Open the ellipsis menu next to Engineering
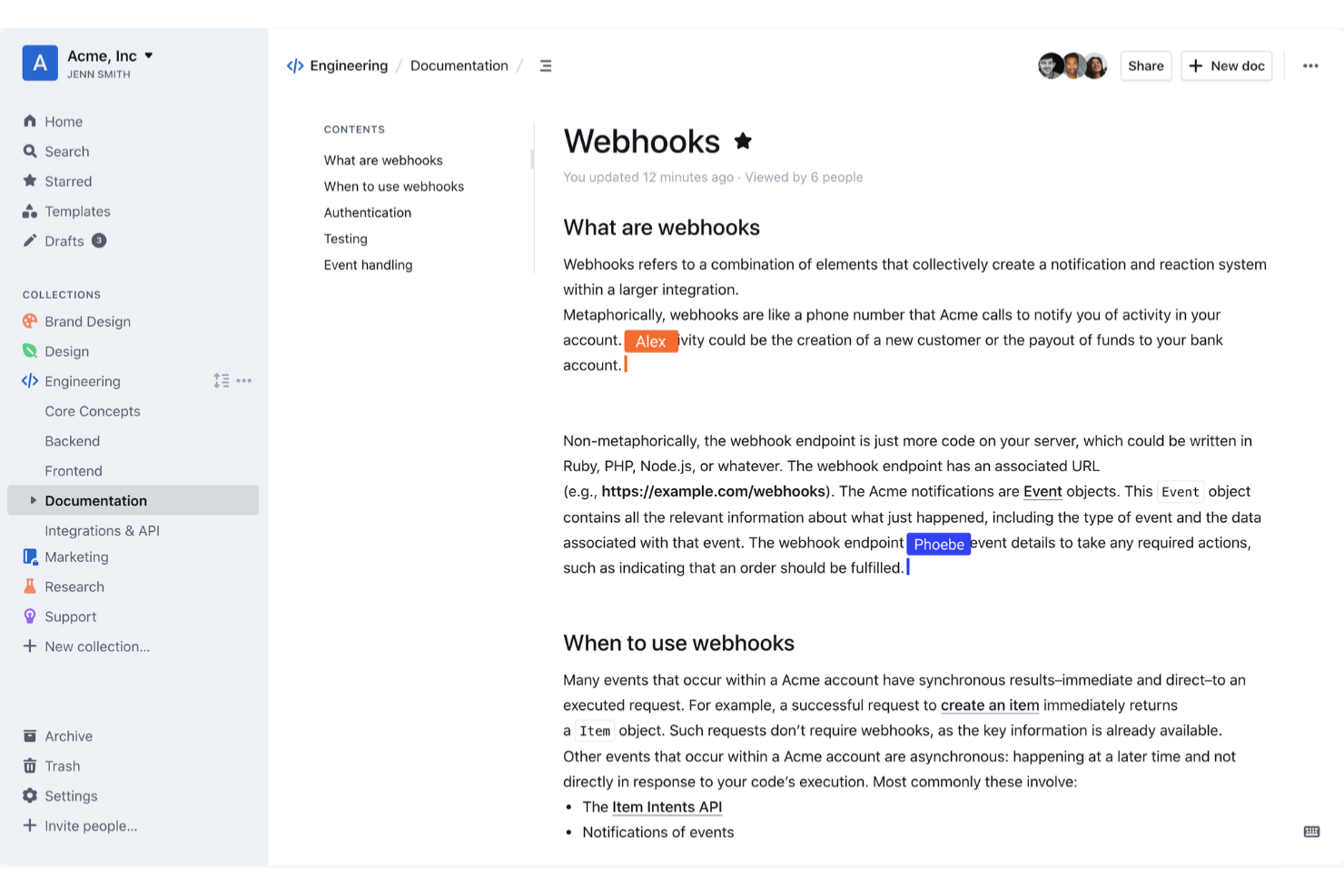 [x=243, y=380]
